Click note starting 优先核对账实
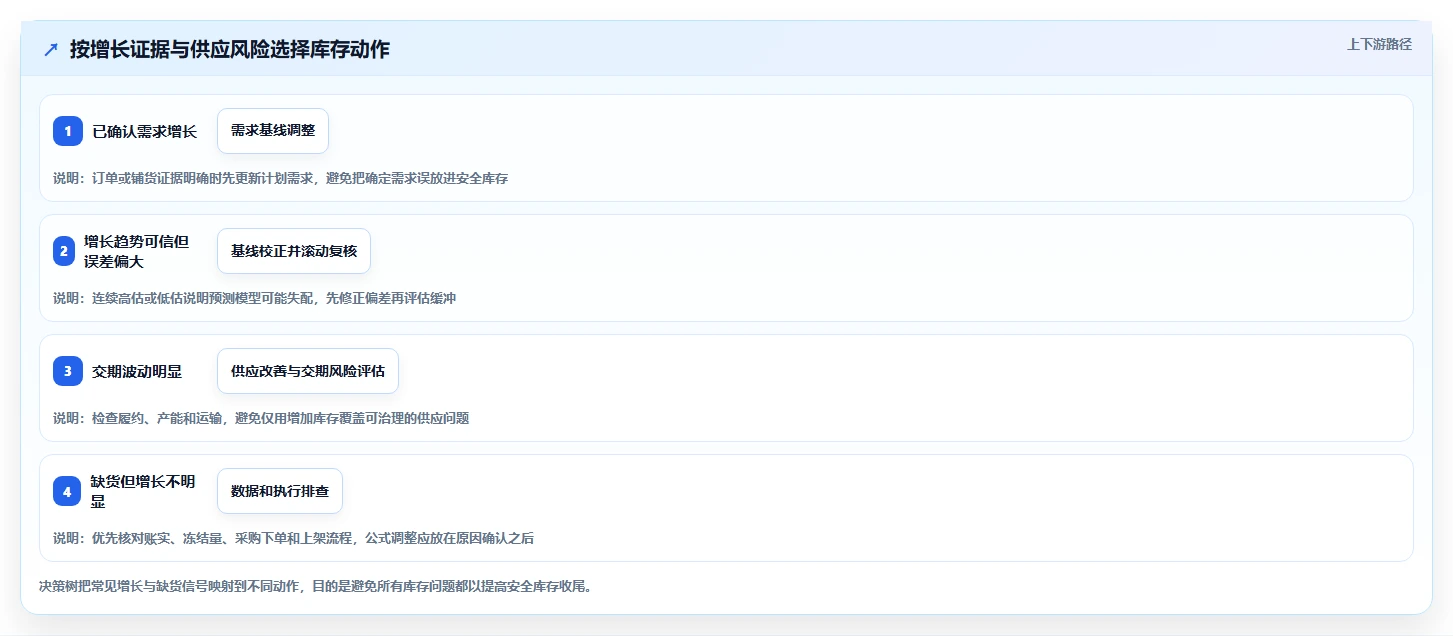Image resolution: width=1453 pixels, height=636 pixels. coord(294,538)
